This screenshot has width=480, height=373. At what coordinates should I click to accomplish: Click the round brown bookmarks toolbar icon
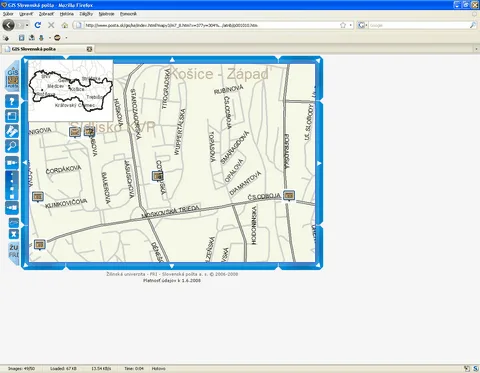click(x=57, y=38)
